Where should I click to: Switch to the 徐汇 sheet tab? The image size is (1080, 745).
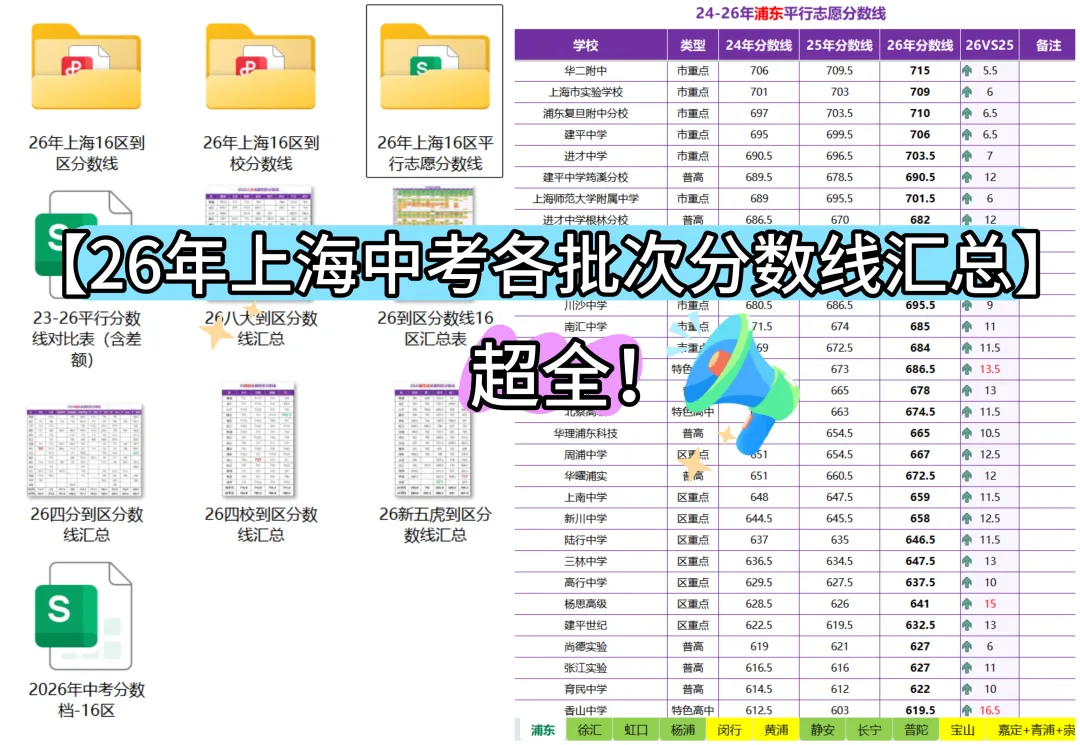[589, 730]
